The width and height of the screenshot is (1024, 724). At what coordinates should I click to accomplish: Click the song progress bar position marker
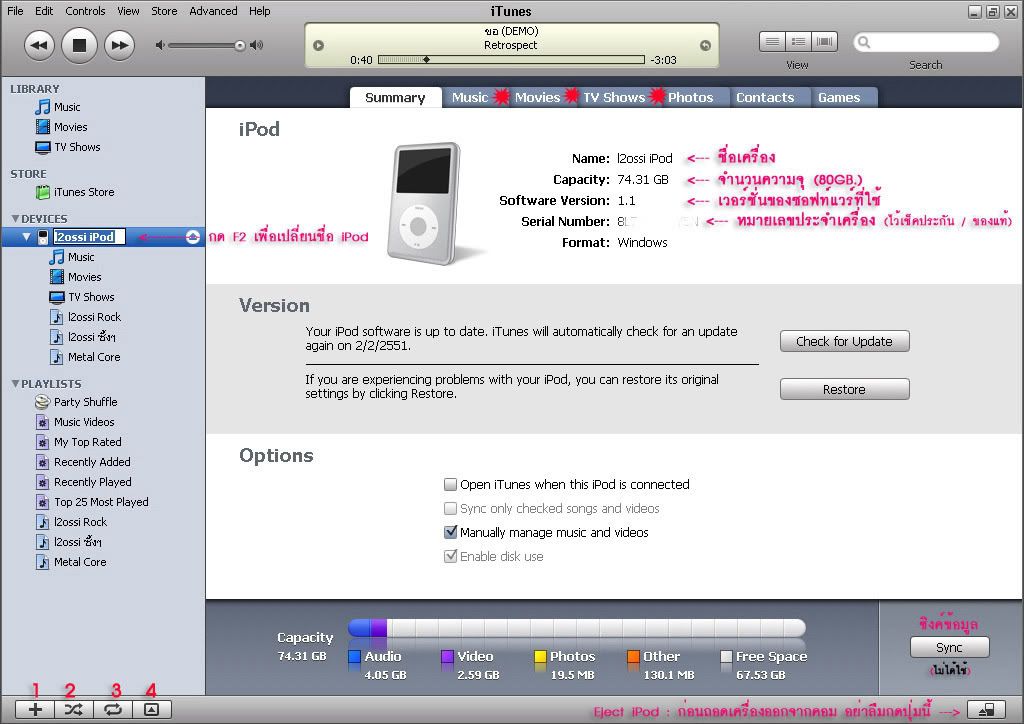pos(426,59)
